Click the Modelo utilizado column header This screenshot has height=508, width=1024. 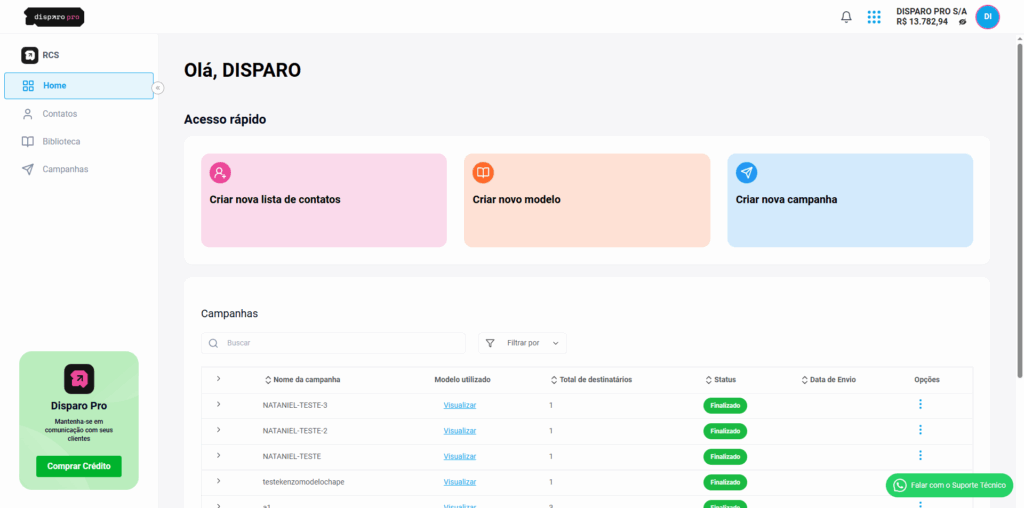coord(462,379)
